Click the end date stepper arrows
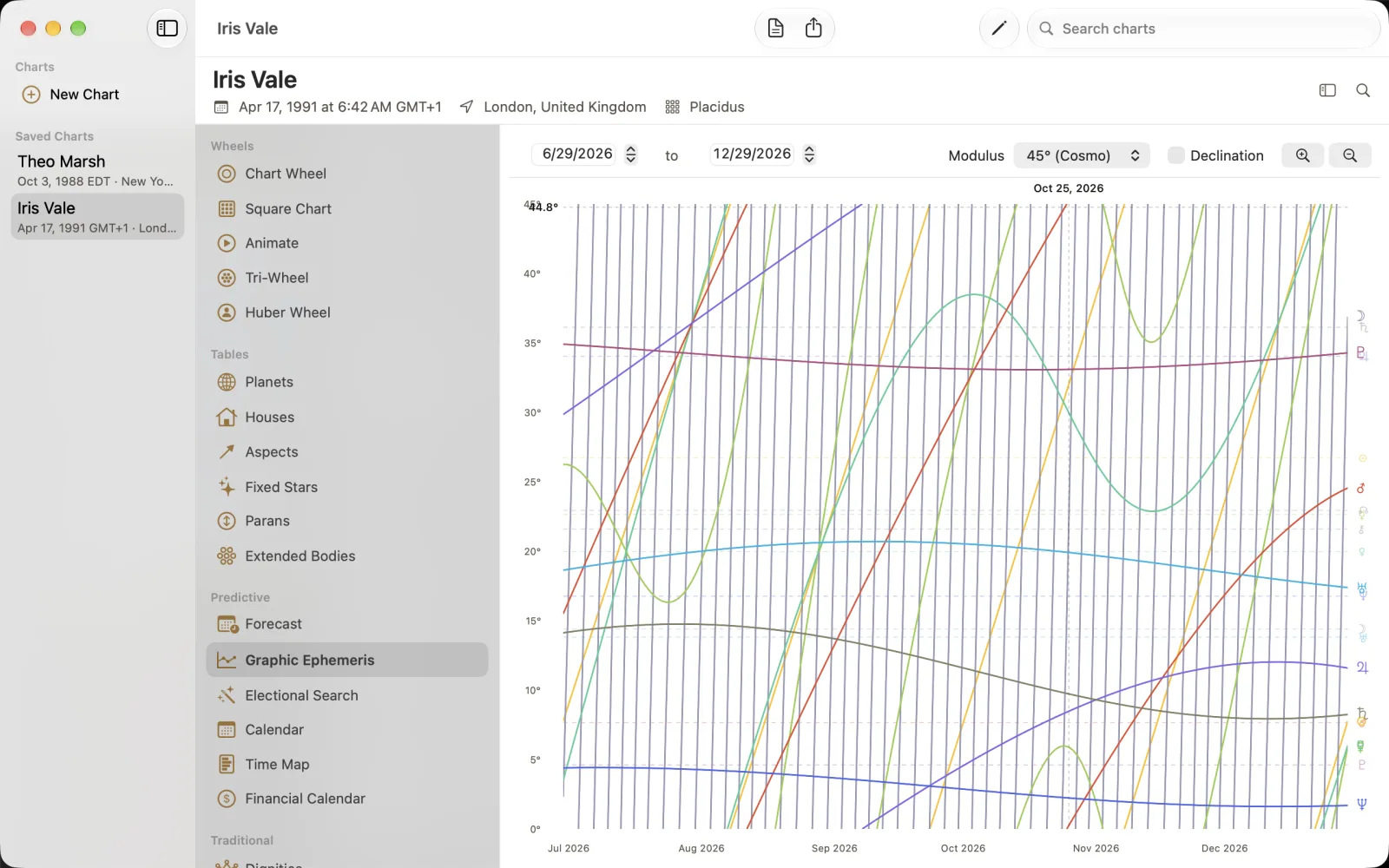The image size is (1389, 868). click(x=809, y=155)
